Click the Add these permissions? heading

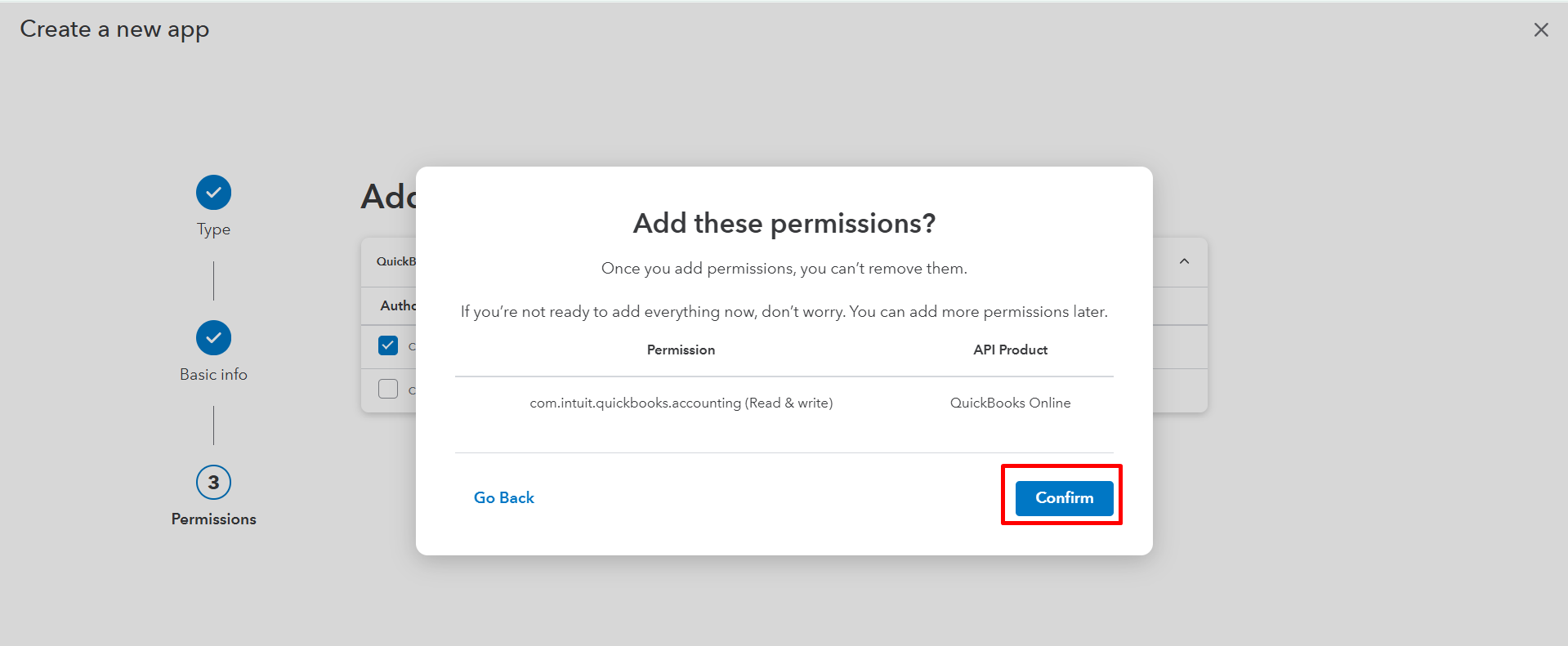tap(784, 224)
